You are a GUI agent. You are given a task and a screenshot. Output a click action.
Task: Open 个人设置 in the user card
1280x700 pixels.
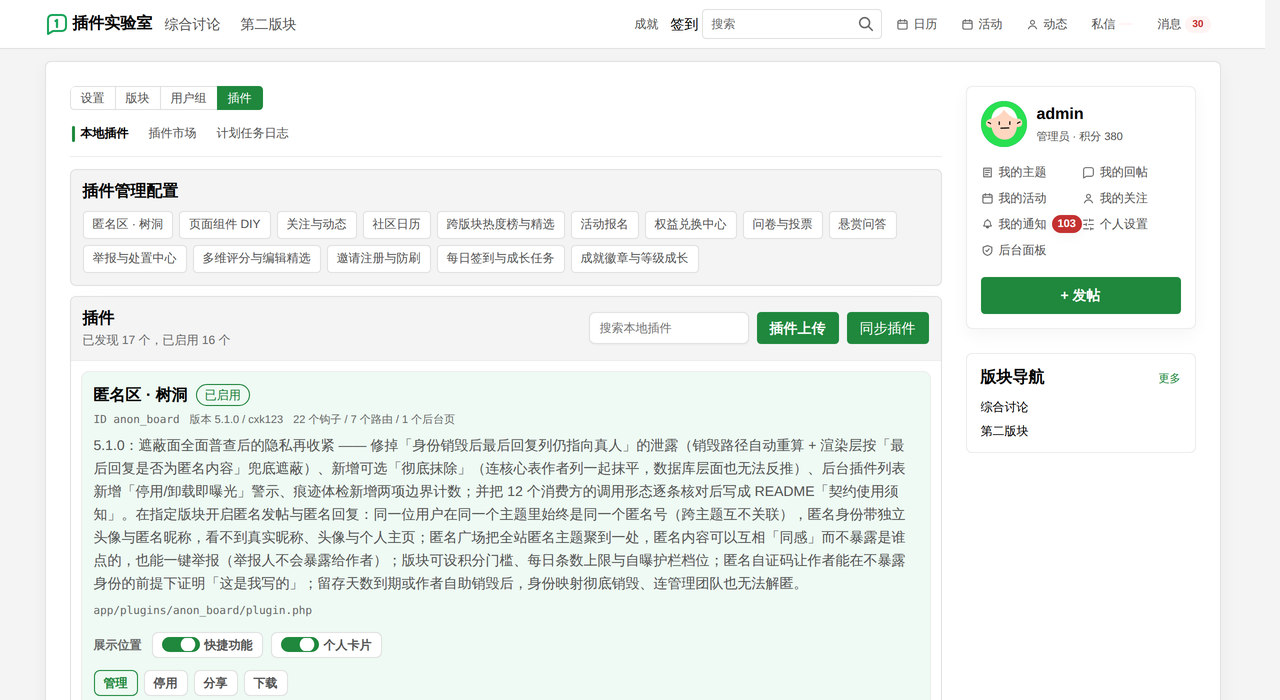pos(1115,224)
